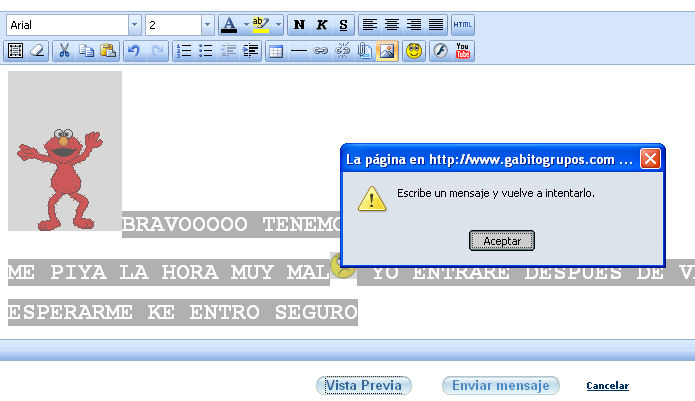Viewport: 695px width, 401px height.
Task: Click the Elmo image in the editor
Action: 65,150
